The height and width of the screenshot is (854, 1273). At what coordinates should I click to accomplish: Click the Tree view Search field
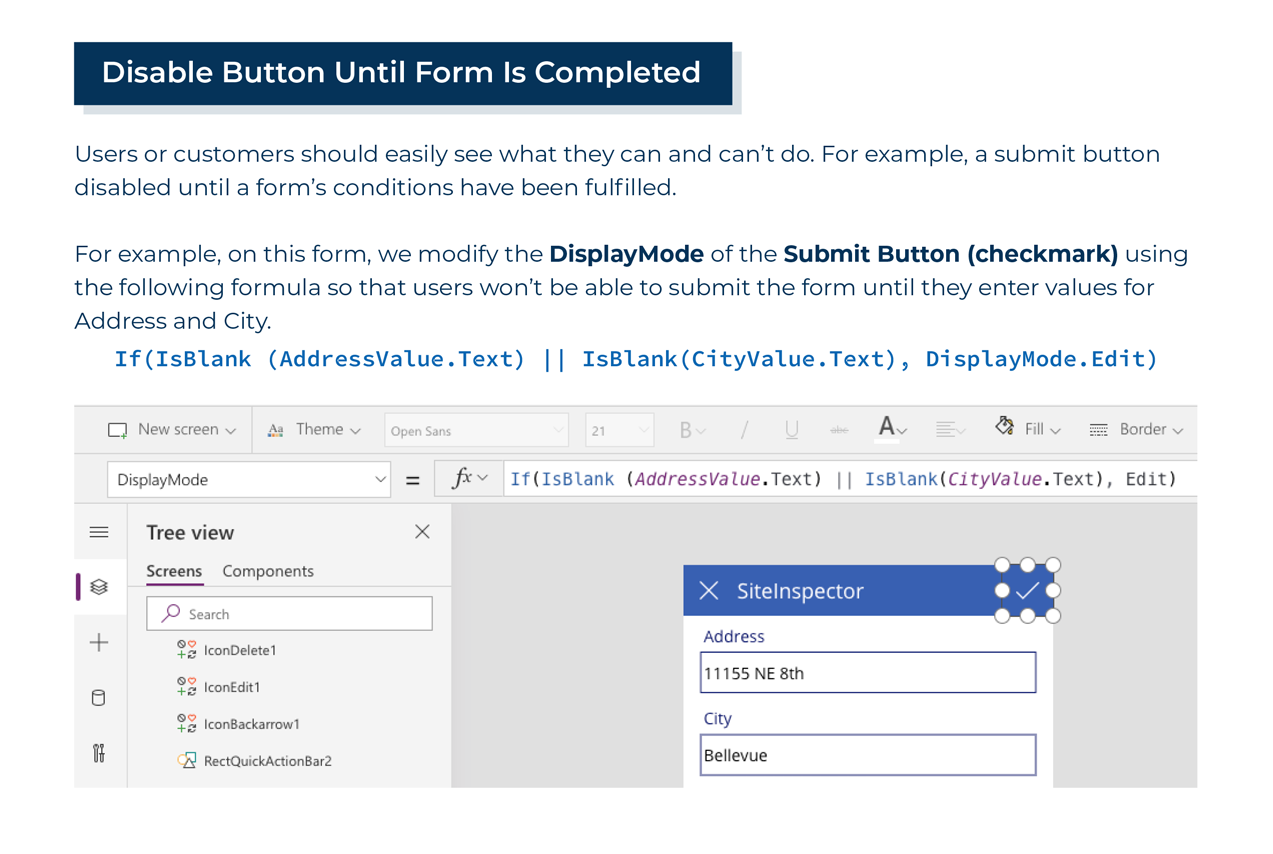(290, 614)
